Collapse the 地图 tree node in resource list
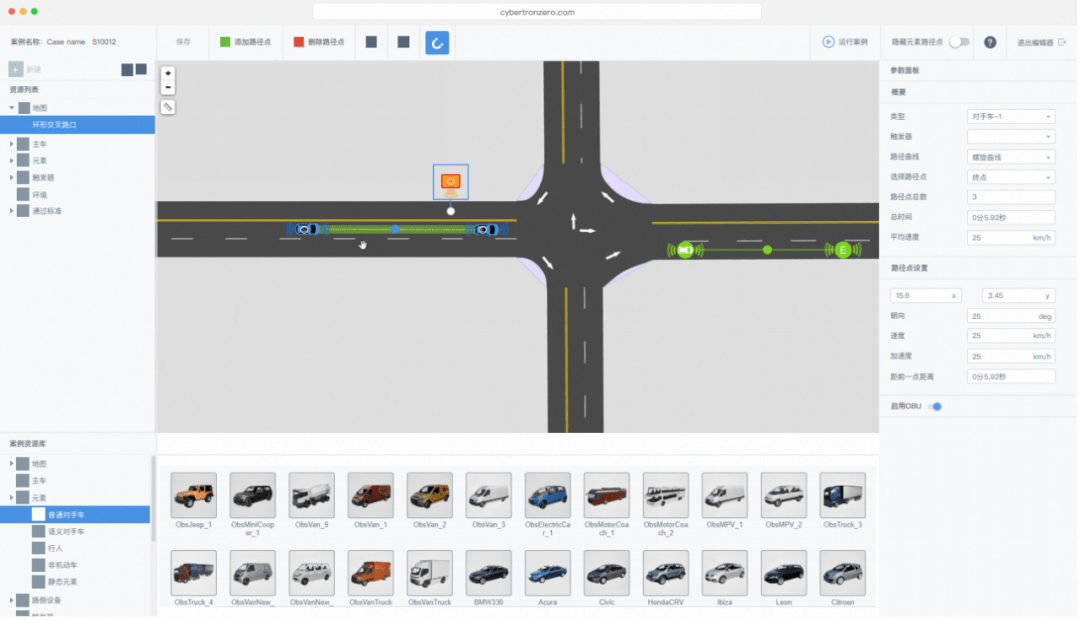 [12, 107]
